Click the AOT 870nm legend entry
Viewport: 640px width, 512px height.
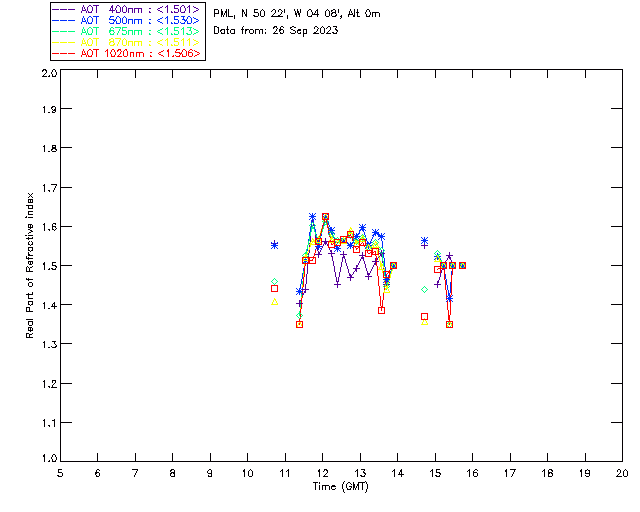pos(127,42)
